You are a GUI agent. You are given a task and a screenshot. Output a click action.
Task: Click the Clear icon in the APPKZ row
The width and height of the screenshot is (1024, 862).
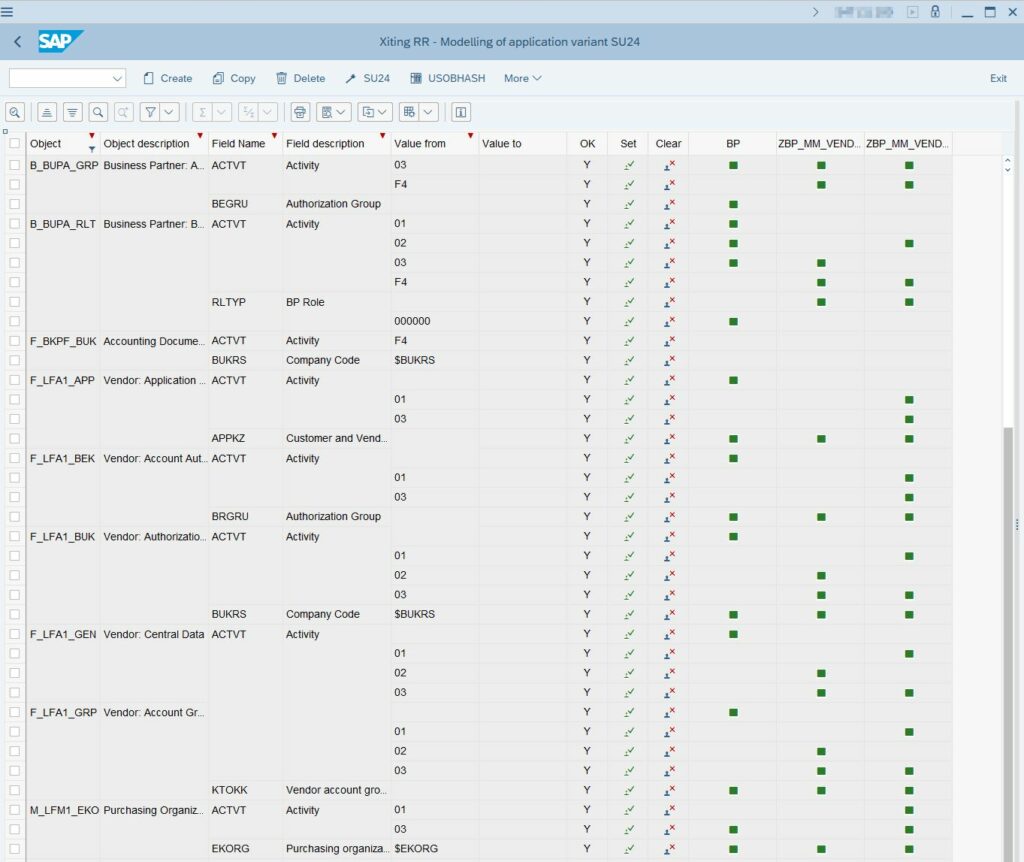(669, 439)
